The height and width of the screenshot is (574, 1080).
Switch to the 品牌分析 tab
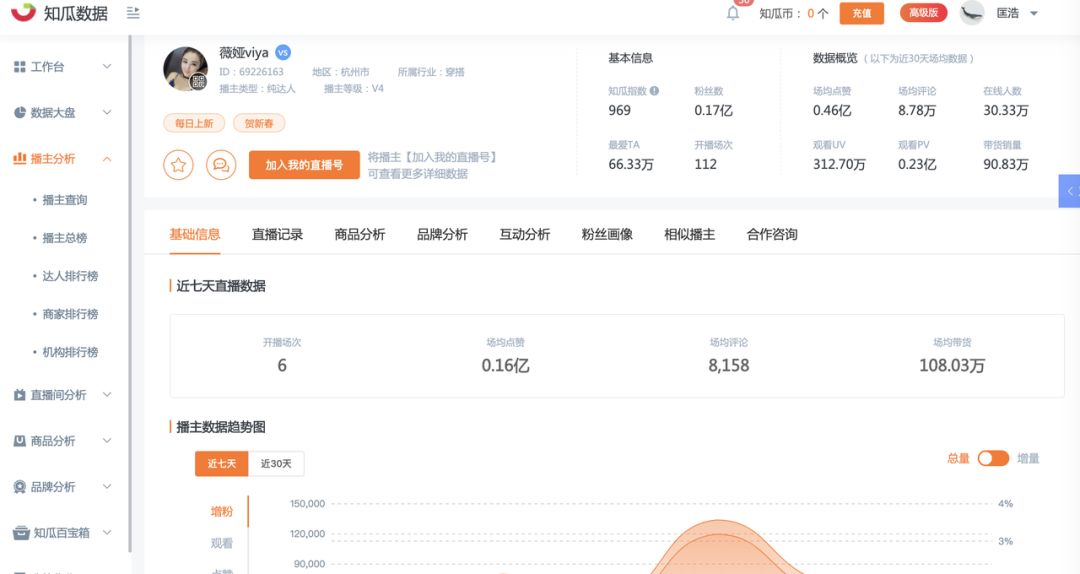(442, 234)
